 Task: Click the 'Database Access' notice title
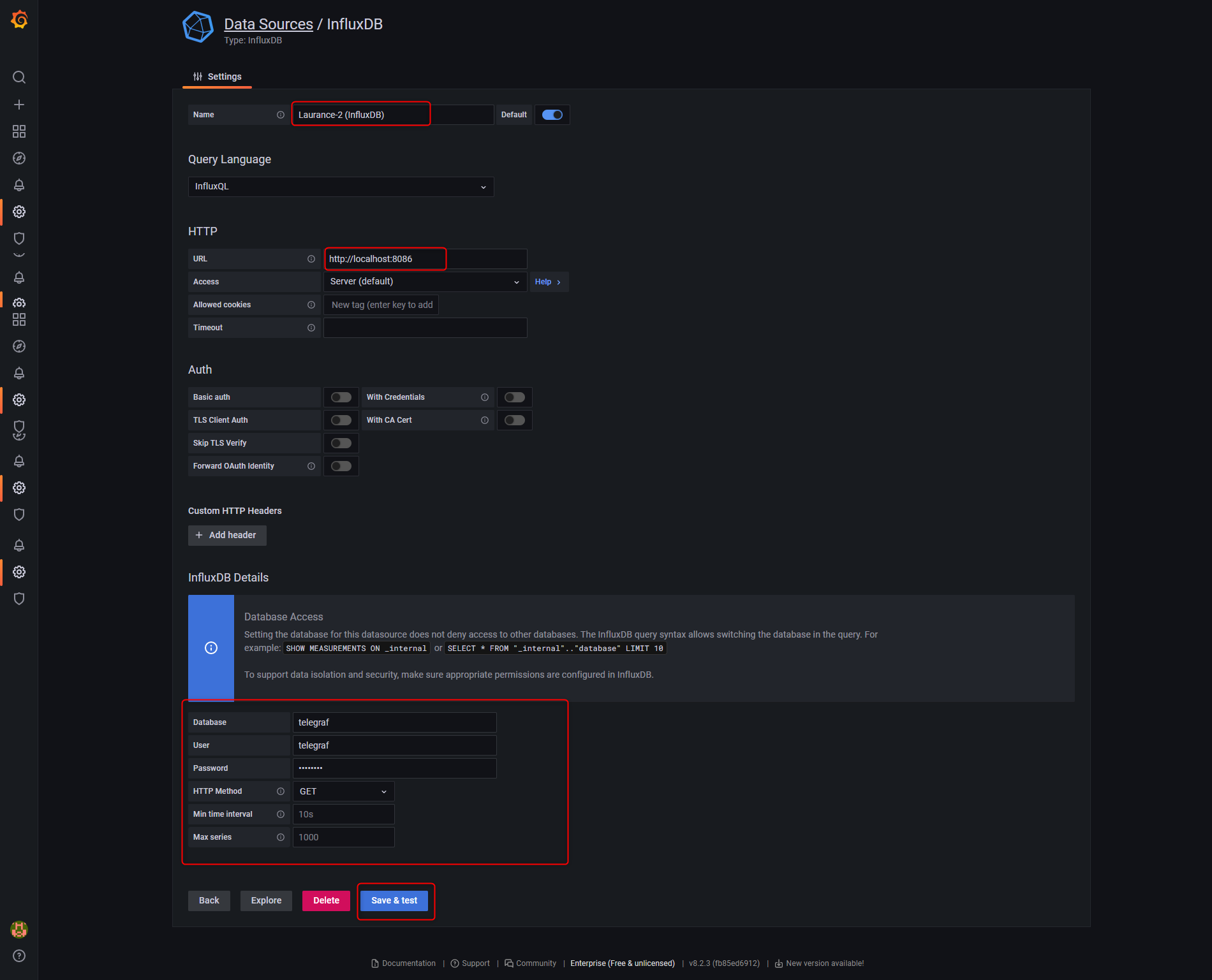(x=284, y=617)
